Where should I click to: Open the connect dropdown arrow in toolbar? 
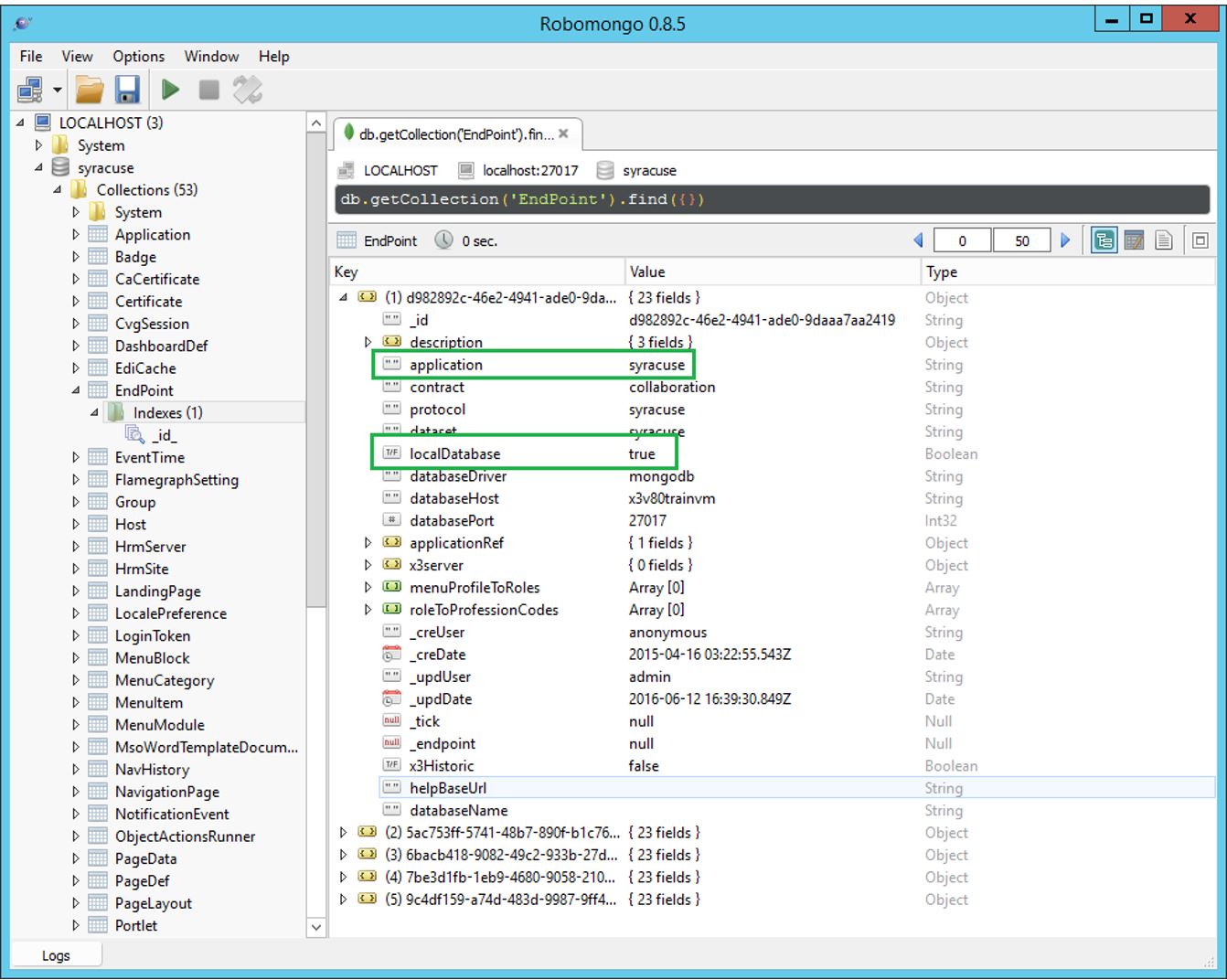(58, 90)
